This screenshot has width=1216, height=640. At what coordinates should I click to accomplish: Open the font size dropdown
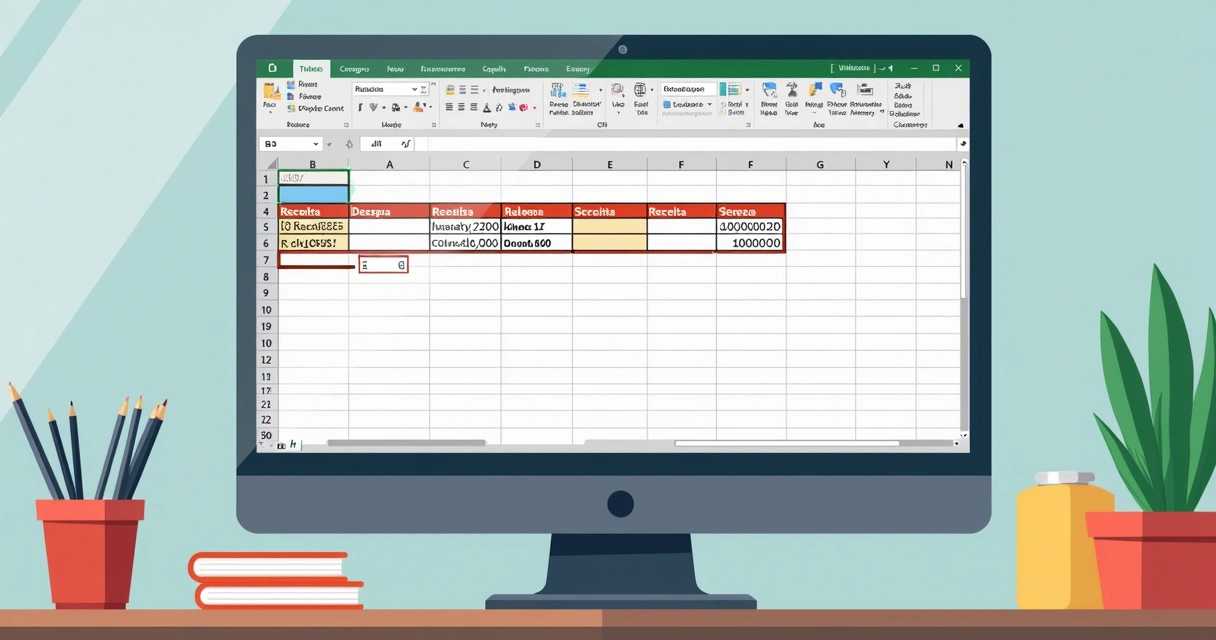point(424,89)
